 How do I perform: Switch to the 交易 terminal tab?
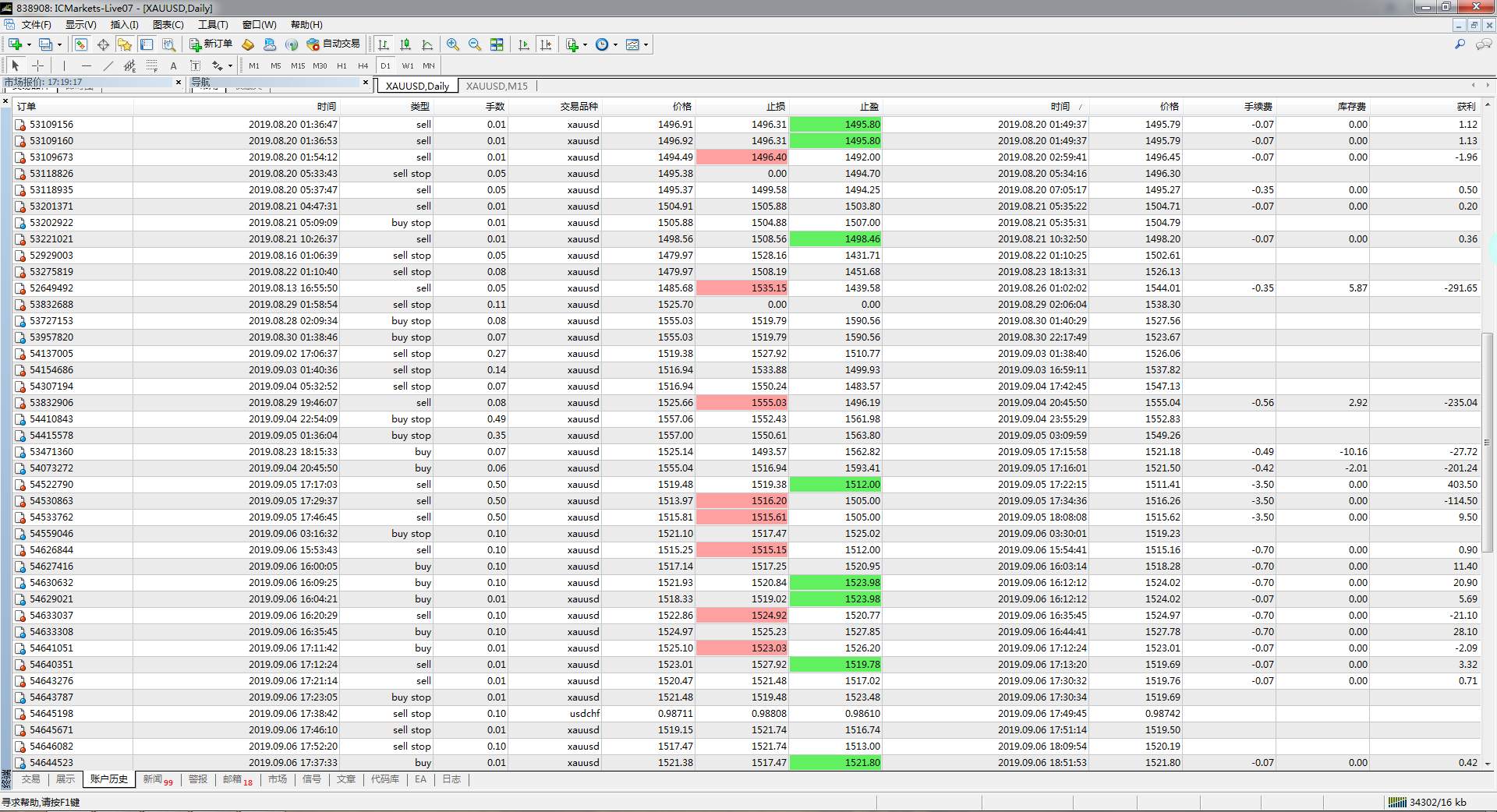coord(30,779)
